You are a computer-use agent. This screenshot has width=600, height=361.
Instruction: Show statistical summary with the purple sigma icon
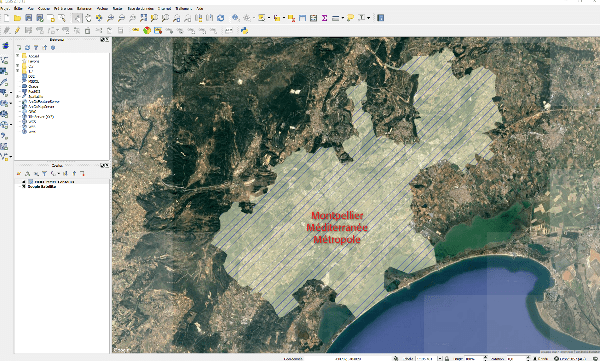pyautogui.click(x=324, y=18)
